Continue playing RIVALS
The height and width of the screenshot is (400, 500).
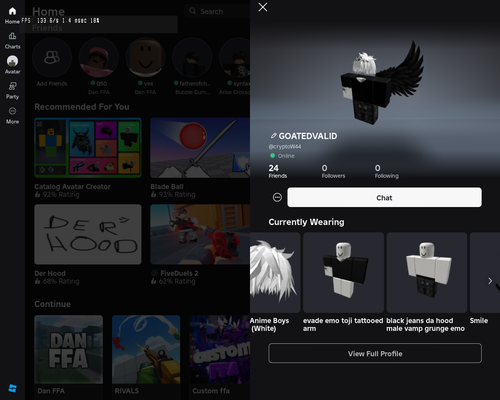(x=146, y=349)
